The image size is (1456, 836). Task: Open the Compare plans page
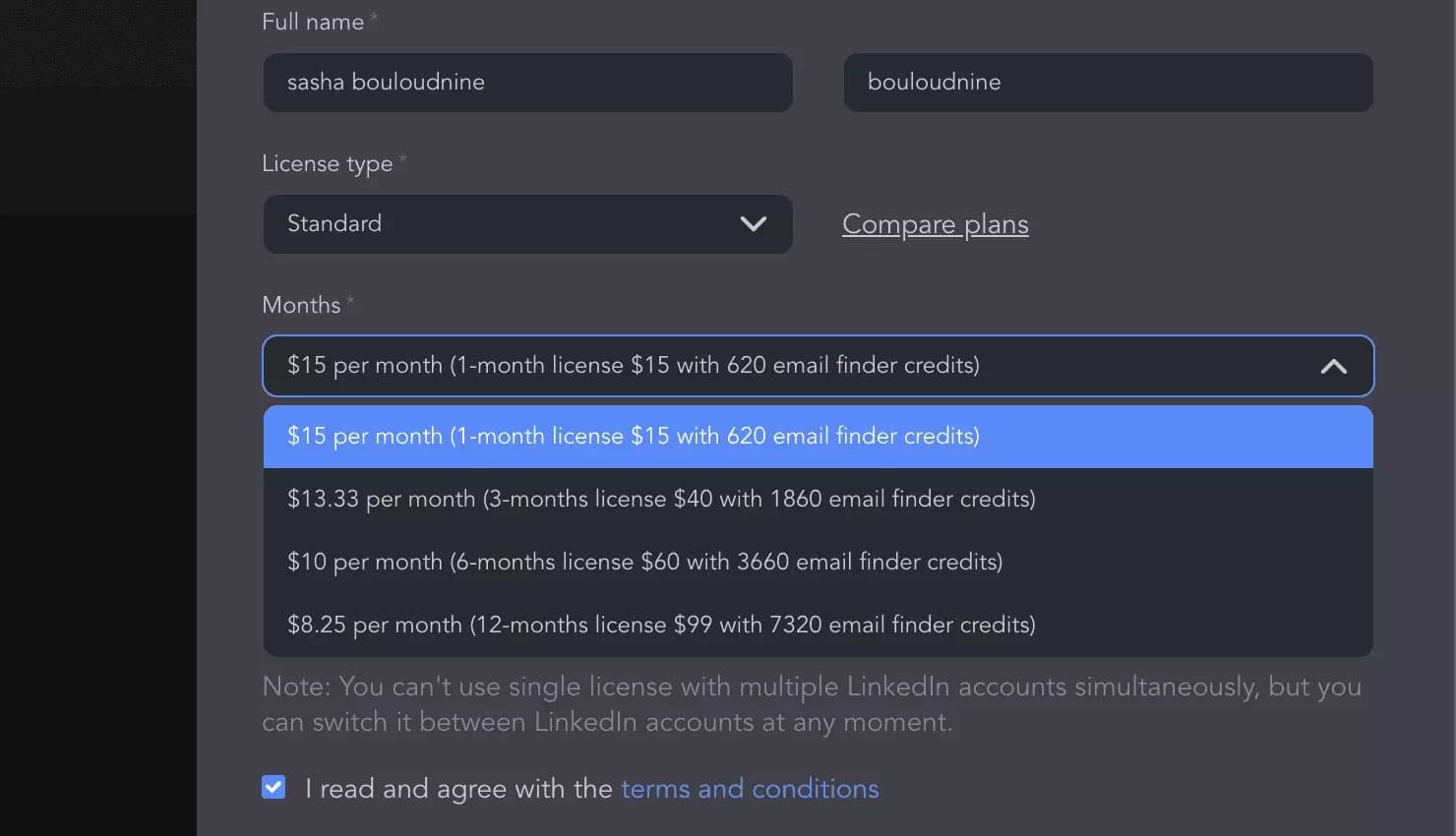[x=935, y=224]
